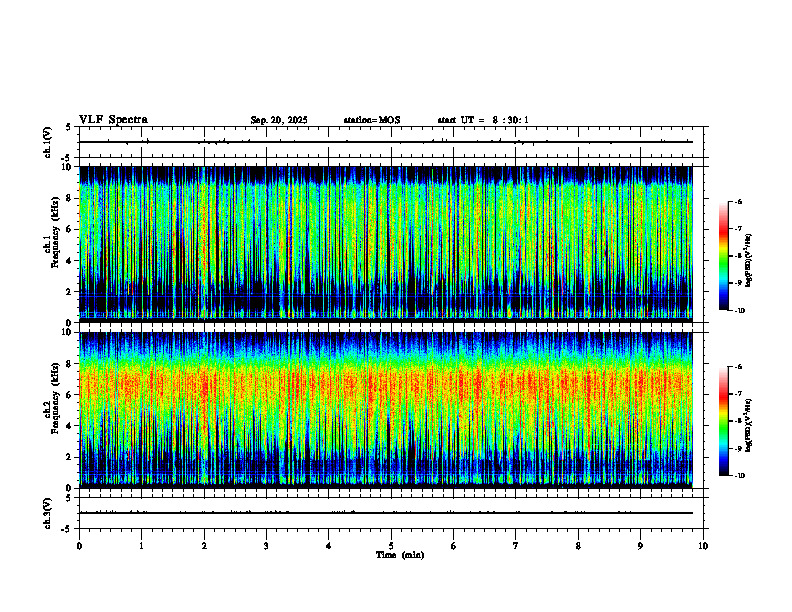Click the "start UT = 8 :30: 1" text
The height and width of the screenshot is (612, 792).
[483, 120]
